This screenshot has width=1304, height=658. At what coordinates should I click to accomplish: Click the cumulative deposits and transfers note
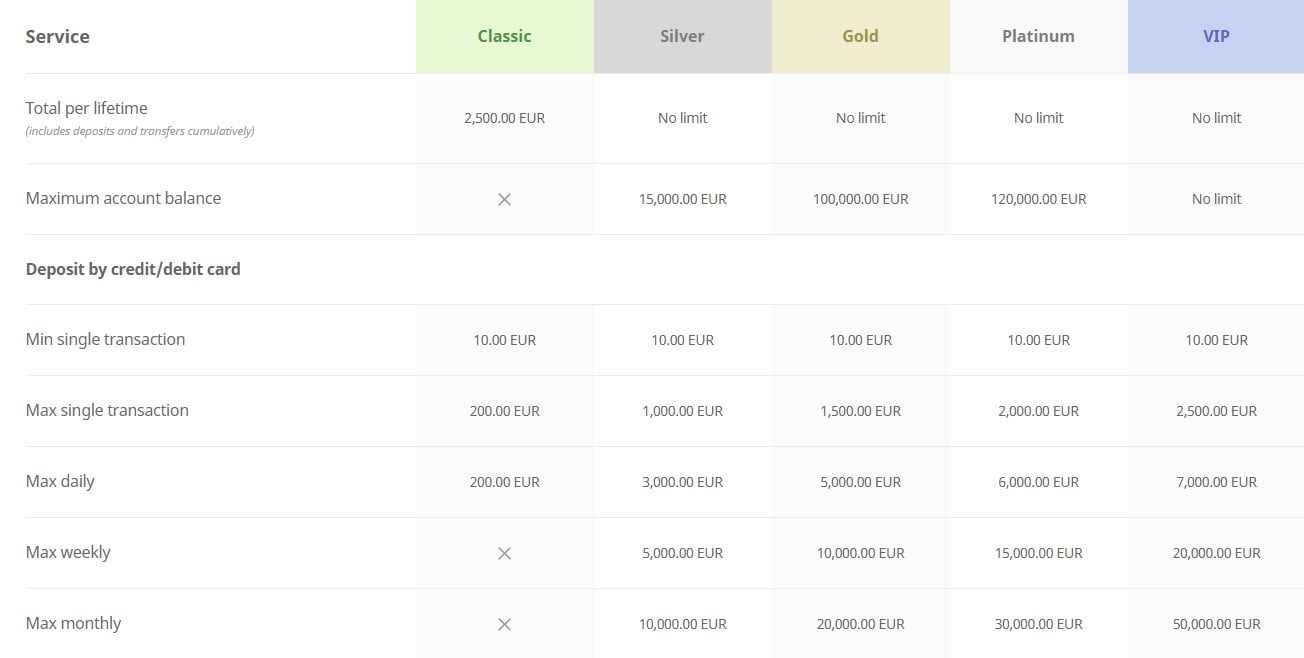(140, 131)
